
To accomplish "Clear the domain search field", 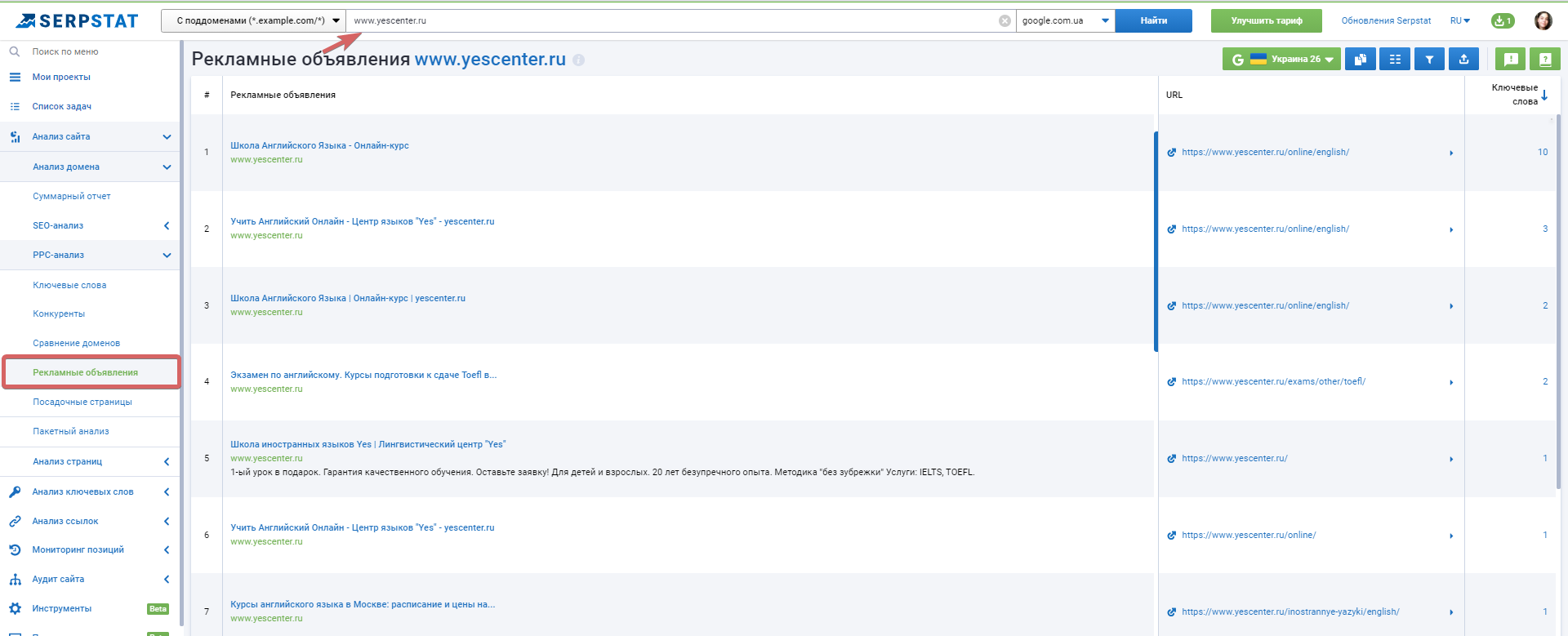I will [1004, 21].
